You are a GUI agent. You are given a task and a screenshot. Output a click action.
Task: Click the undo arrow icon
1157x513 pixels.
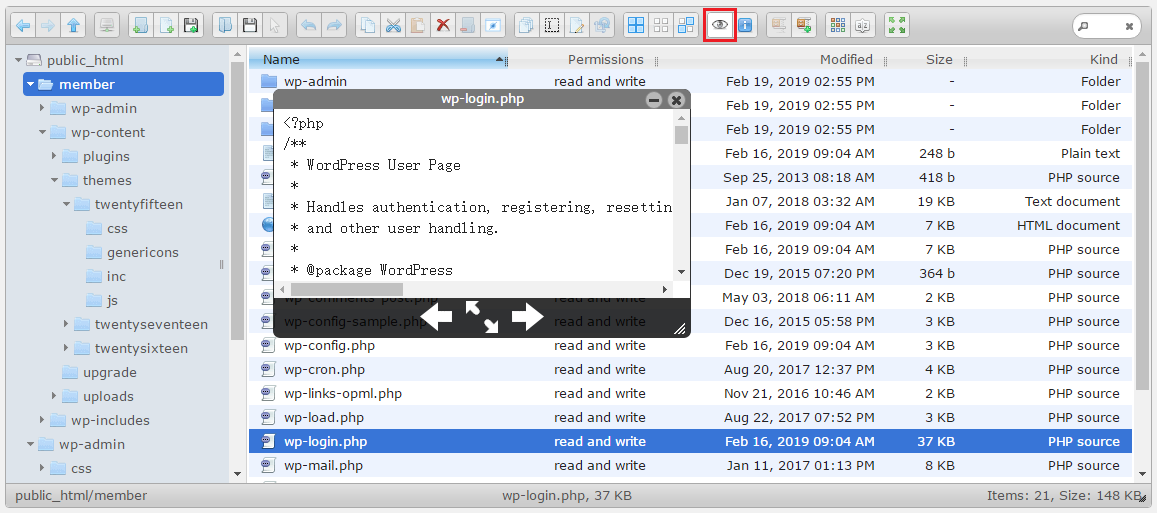coord(309,25)
